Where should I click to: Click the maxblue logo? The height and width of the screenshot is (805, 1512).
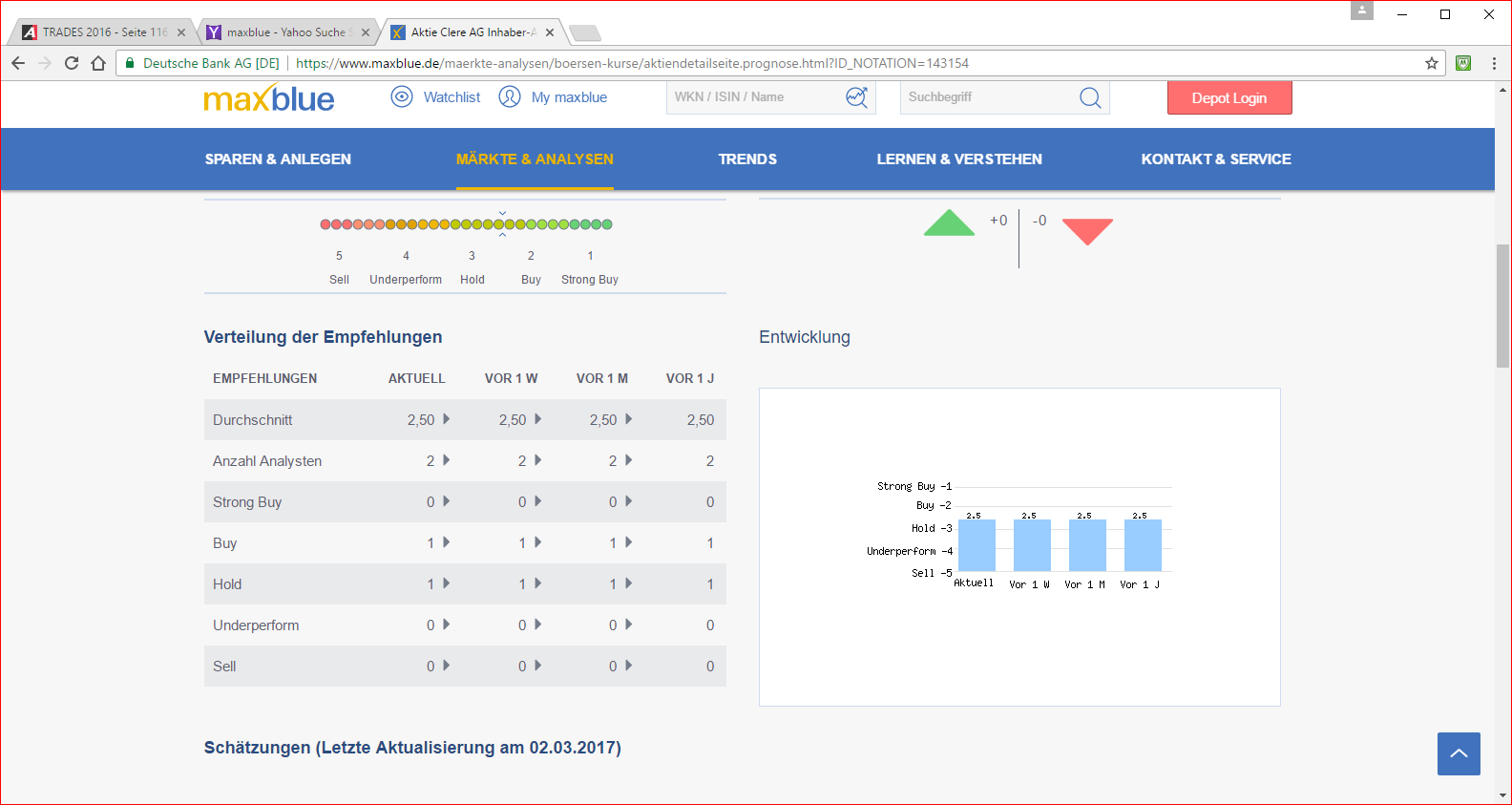(268, 98)
